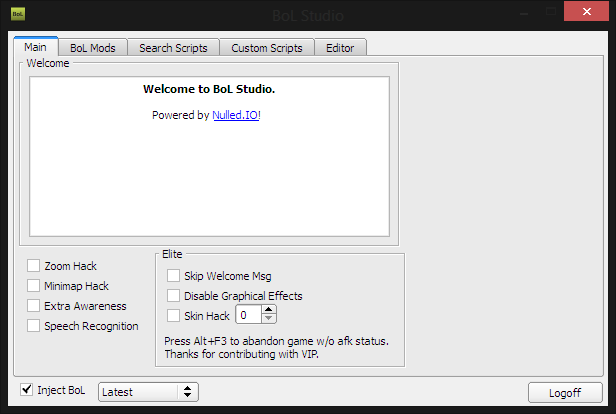Screen dimensions: 616x414
Task: Close the BoL Studio window
Action: click(587, 11)
